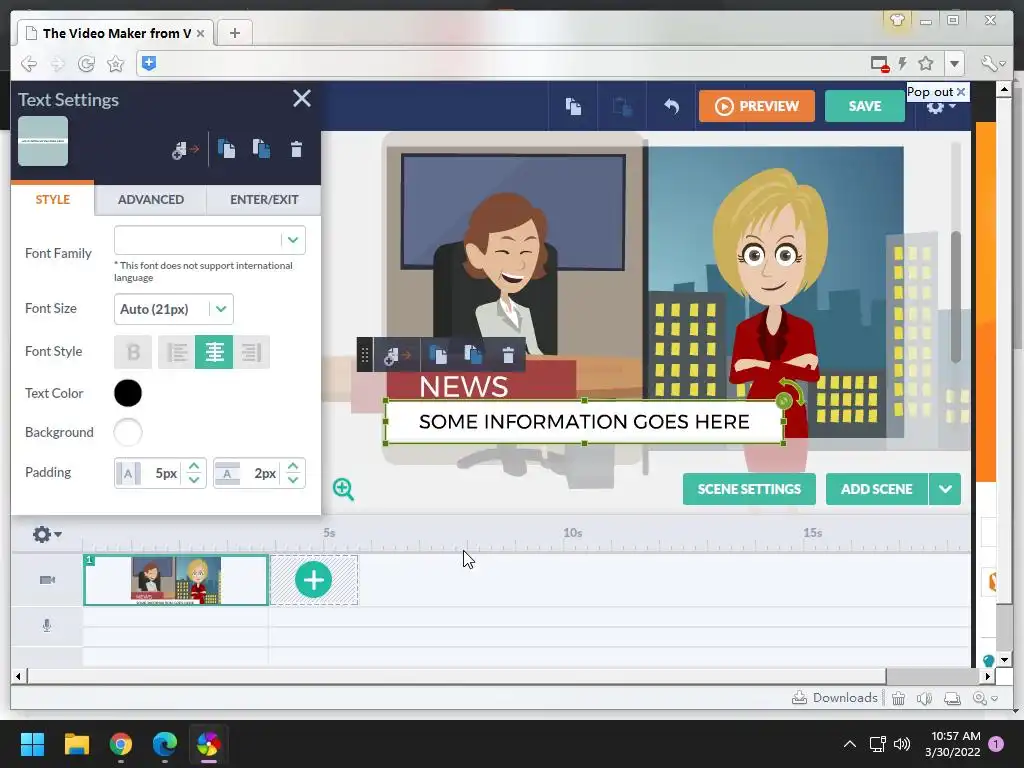Screen dimensions: 1024x768
Task: Click the PREVIEW button
Action: pyautogui.click(x=757, y=106)
